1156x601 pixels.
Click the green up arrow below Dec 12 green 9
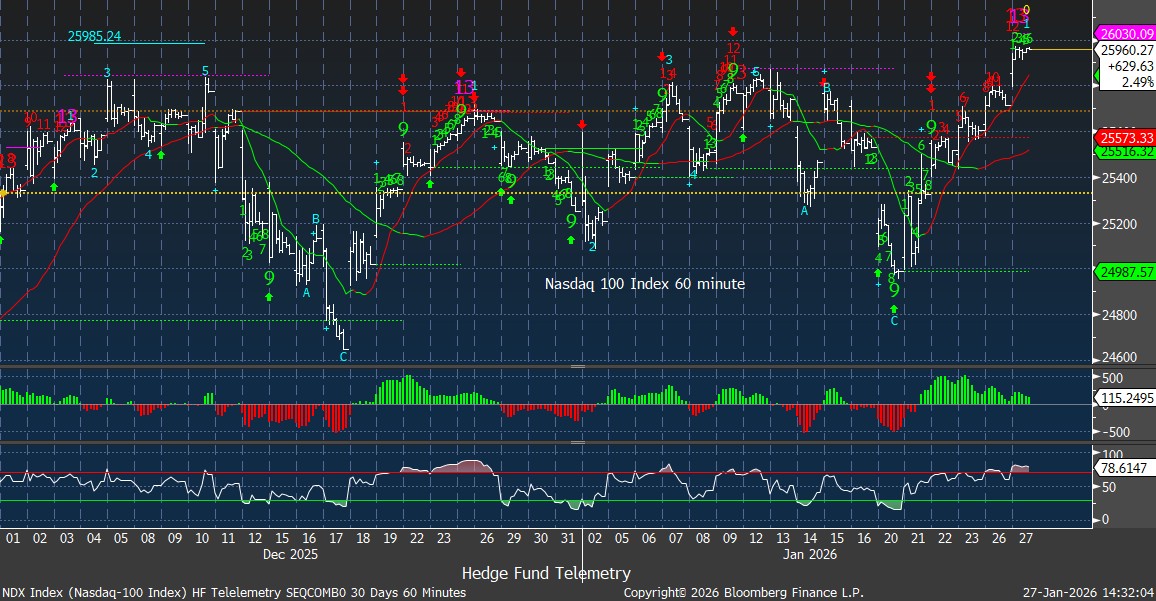(x=269, y=297)
